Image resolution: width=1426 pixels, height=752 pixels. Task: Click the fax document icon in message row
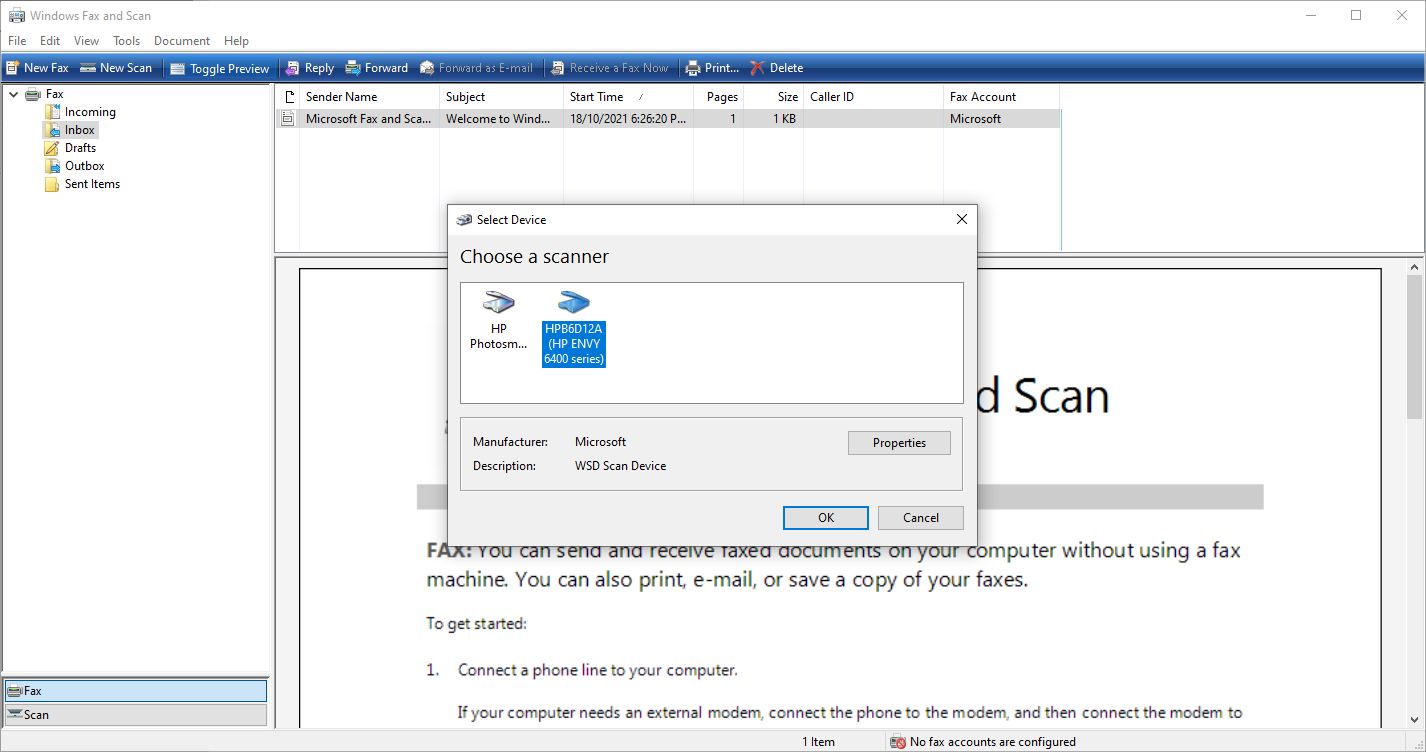click(288, 118)
